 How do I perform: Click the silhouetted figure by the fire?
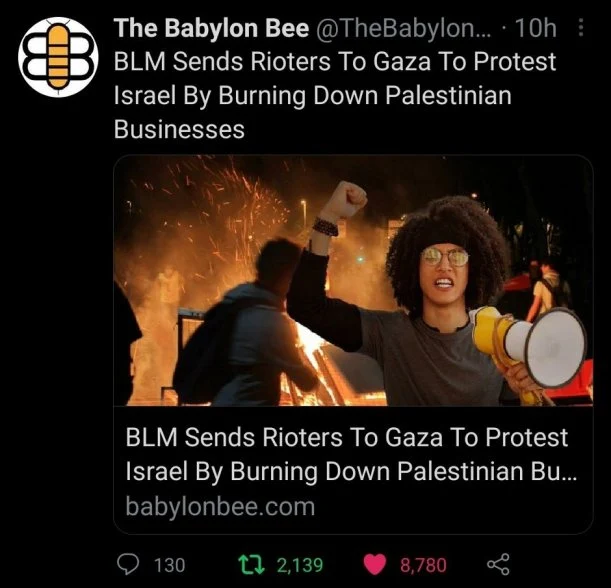[x=244, y=323]
